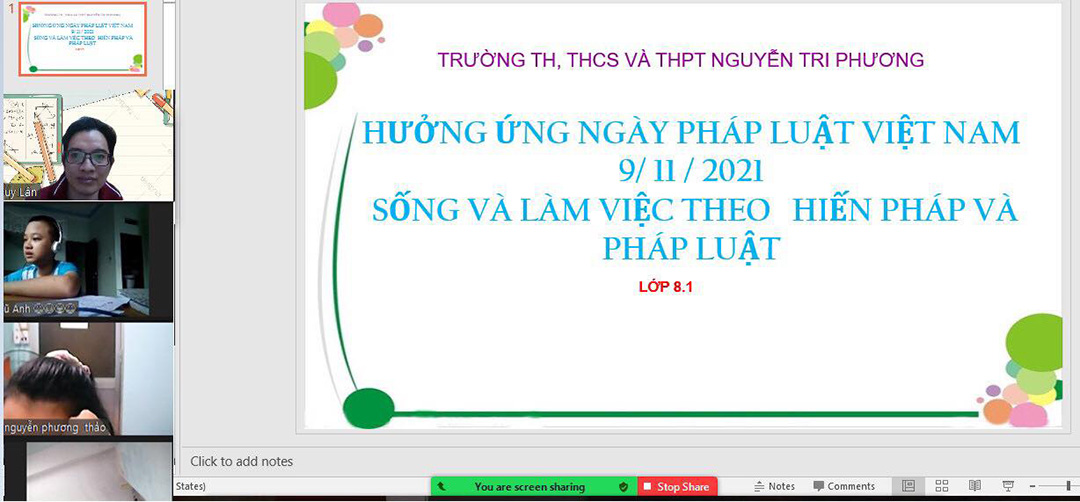Click the zoom out minus button

(x=1031, y=486)
